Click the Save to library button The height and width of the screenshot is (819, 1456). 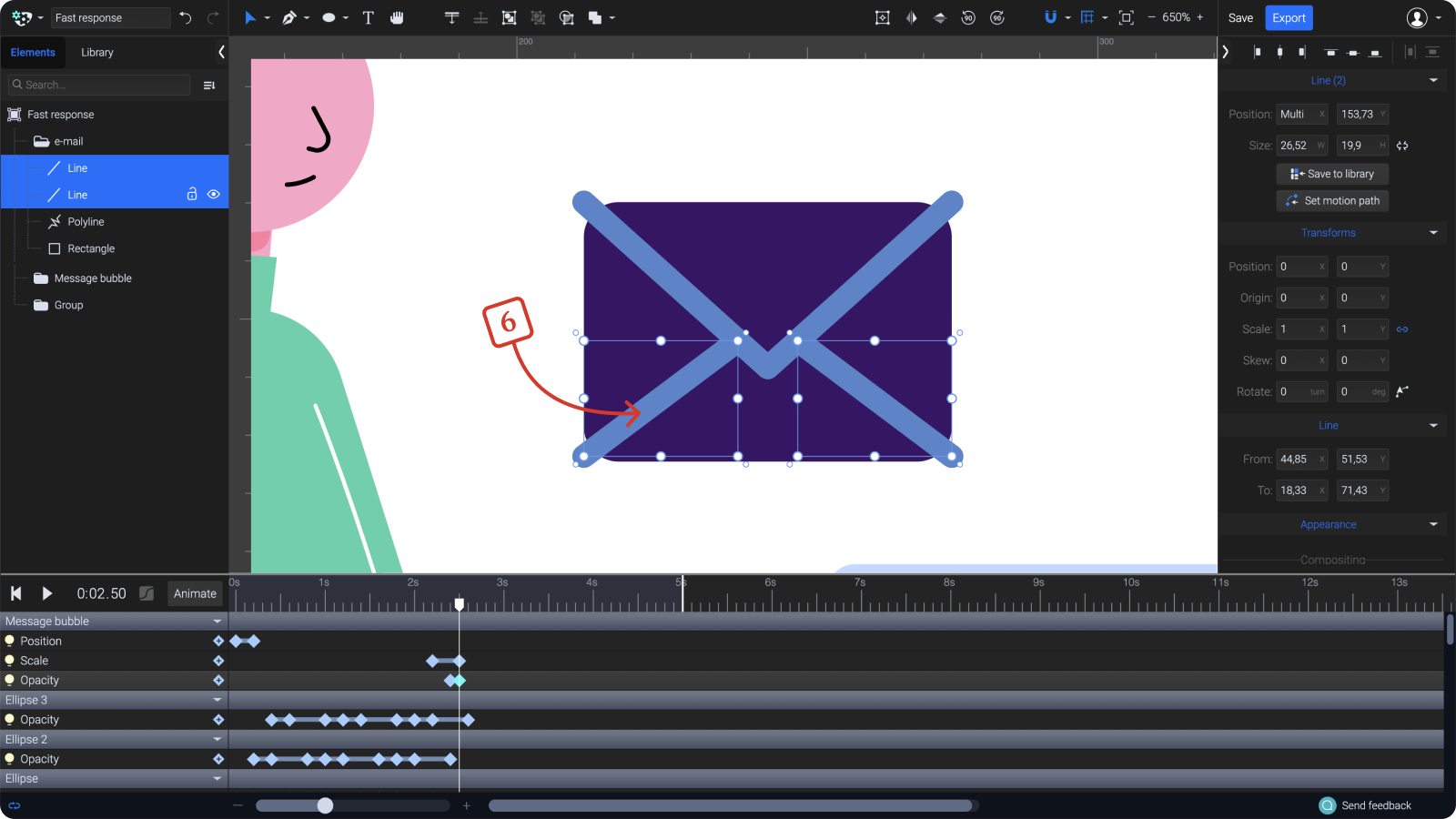tap(1332, 173)
